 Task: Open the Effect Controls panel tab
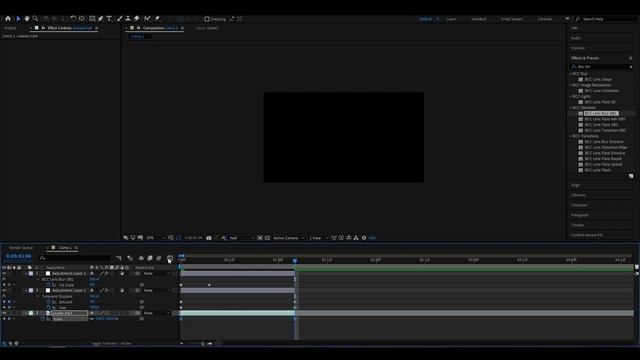(x=70, y=28)
